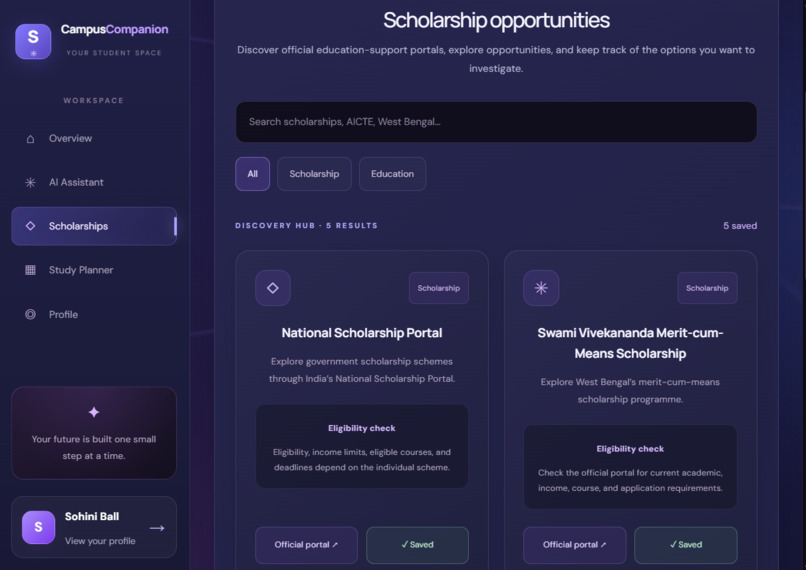Click the asterisk icon on Swami Vivekananda card
This screenshot has width=806, height=570.
pyautogui.click(x=541, y=288)
